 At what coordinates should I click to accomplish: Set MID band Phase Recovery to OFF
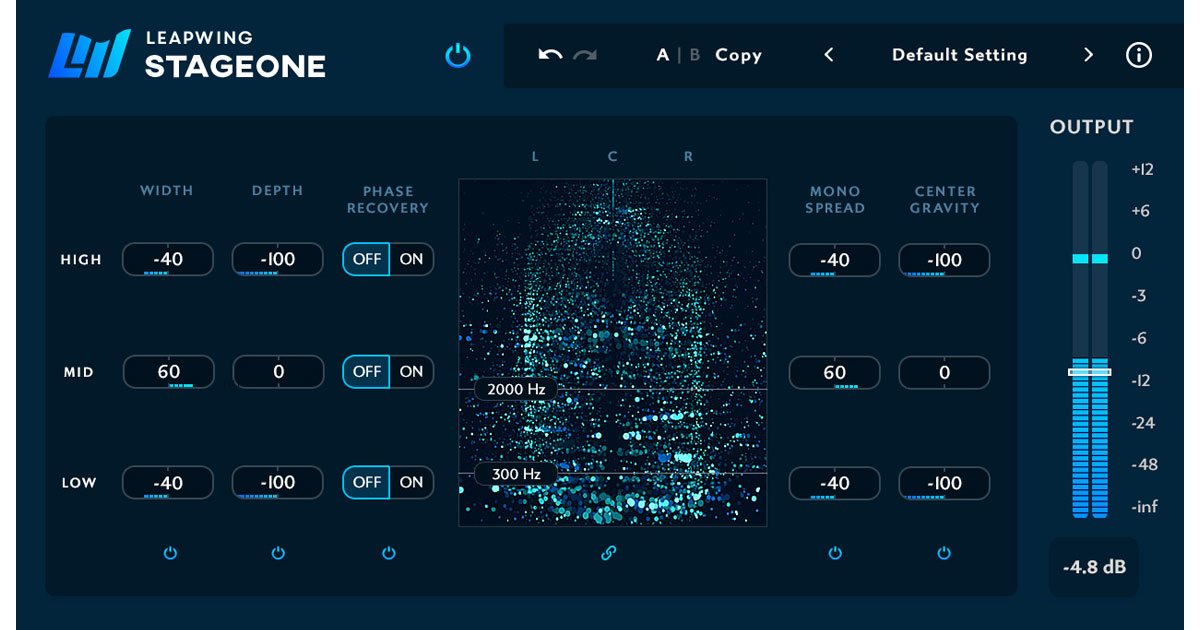point(366,371)
